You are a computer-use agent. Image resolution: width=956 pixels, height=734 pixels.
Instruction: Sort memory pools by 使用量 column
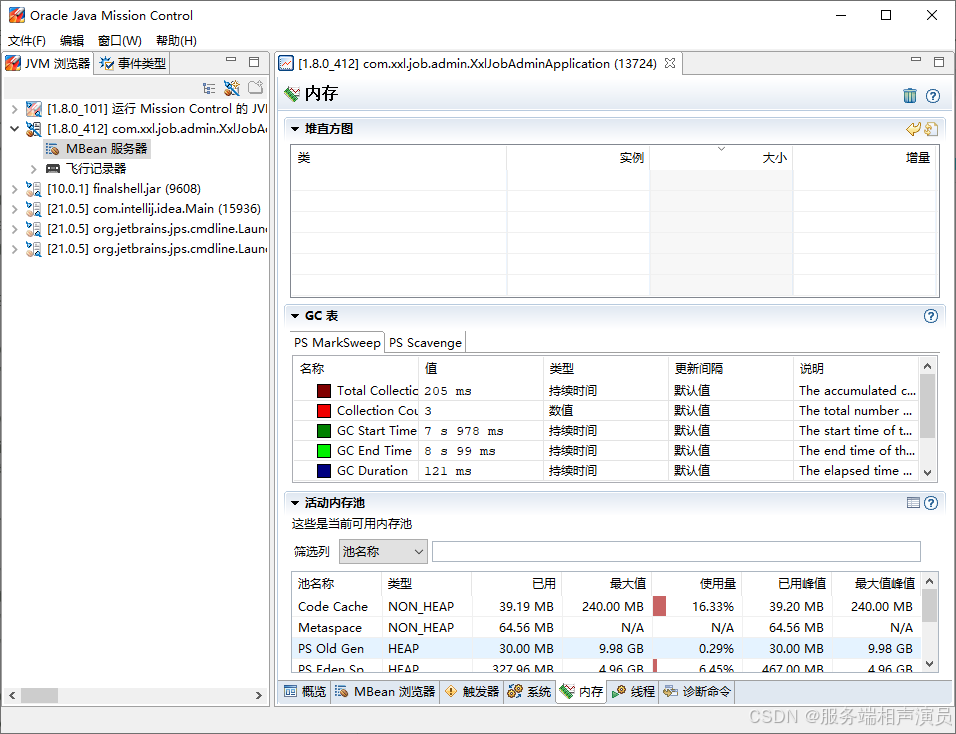pos(697,584)
